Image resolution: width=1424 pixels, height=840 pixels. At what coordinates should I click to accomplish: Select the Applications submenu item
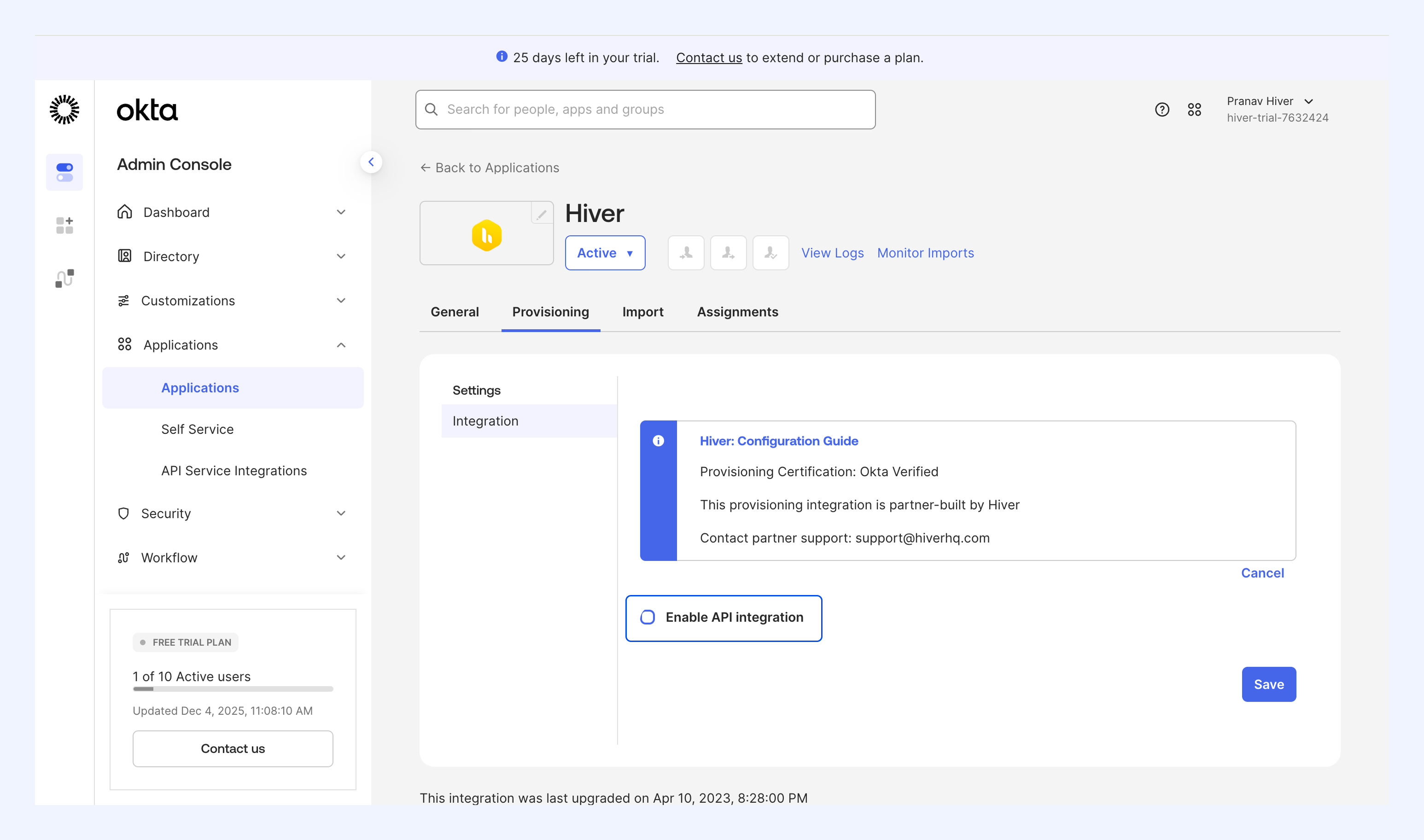click(x=233, y=388)
